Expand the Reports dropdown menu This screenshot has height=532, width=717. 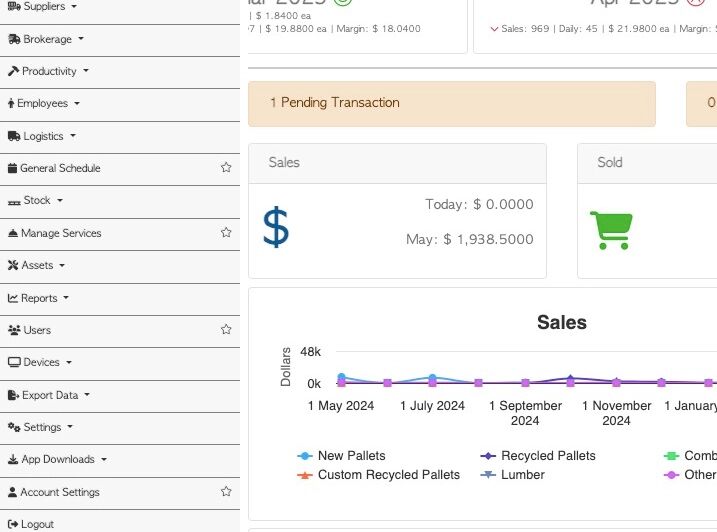pos(40,298)
